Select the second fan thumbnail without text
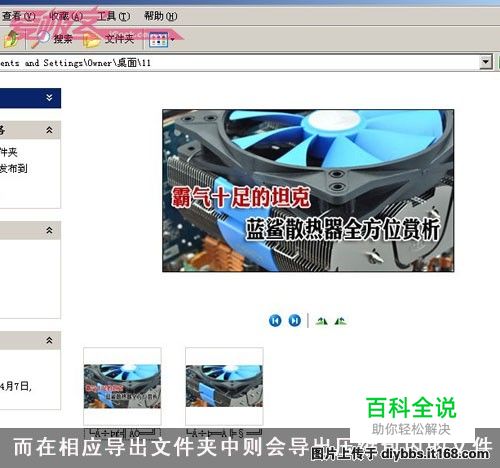 [224, 386]
